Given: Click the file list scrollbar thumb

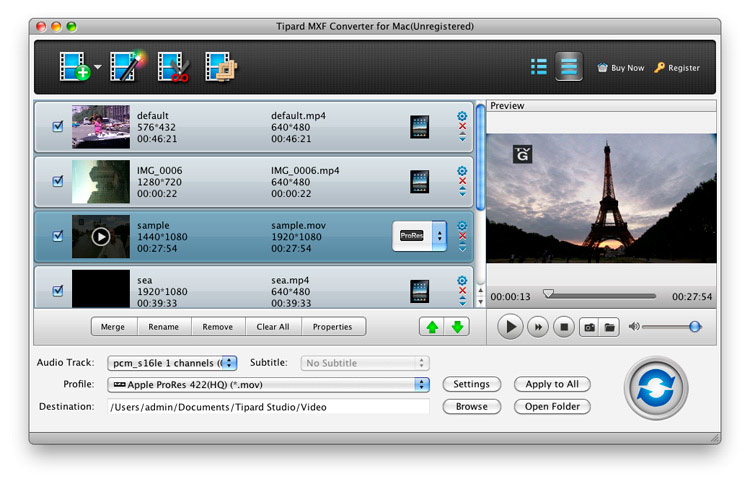Looking at the screenshot, I should (481, 157).
